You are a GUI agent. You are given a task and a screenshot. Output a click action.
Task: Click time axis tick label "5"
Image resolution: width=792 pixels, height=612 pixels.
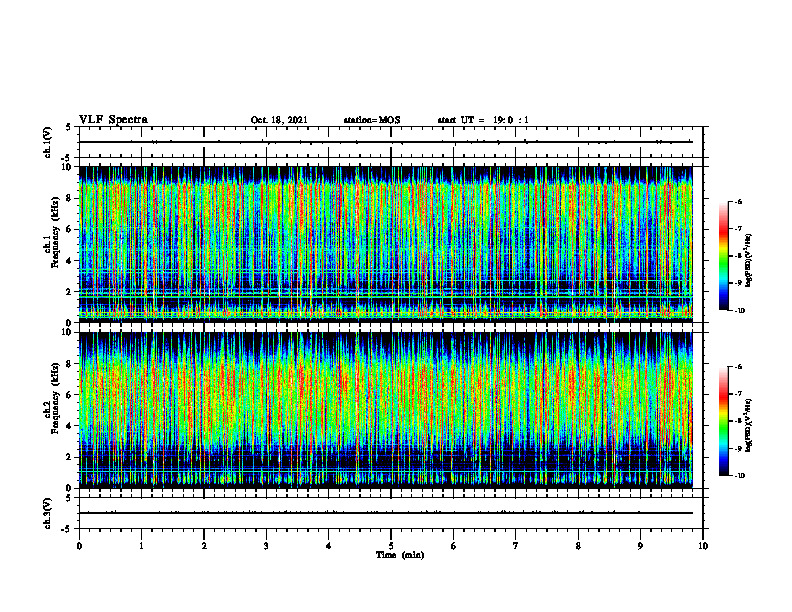point(391,546)
